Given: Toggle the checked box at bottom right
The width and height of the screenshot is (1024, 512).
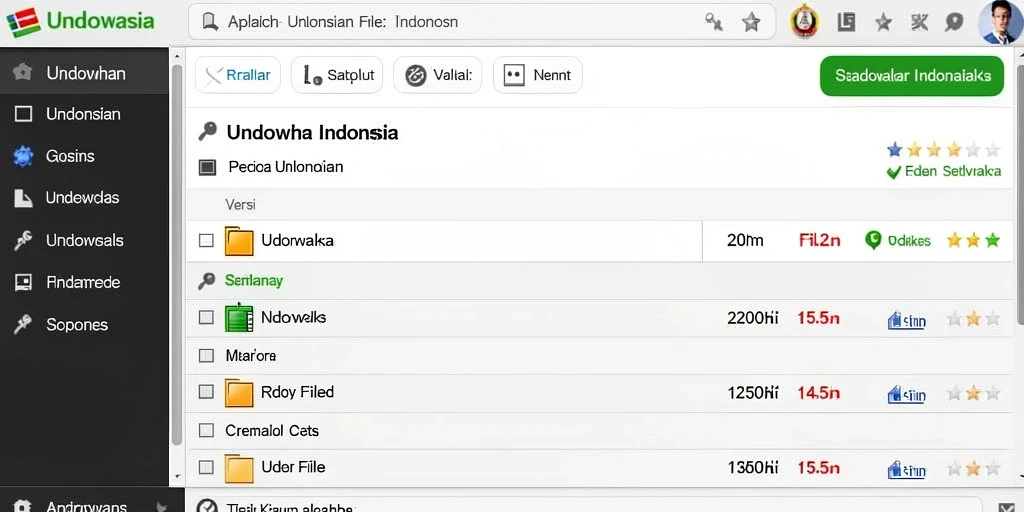Looking at the screenshot, I should (x=1006, y=507).
